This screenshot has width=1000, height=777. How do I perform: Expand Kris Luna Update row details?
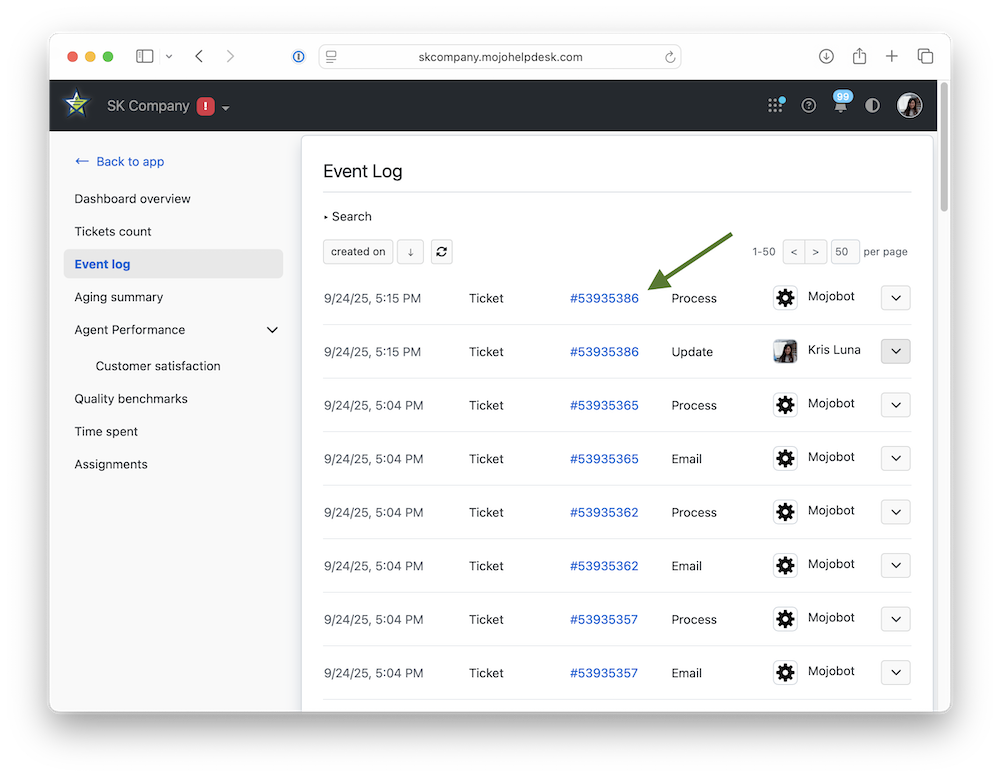[895, 351]
